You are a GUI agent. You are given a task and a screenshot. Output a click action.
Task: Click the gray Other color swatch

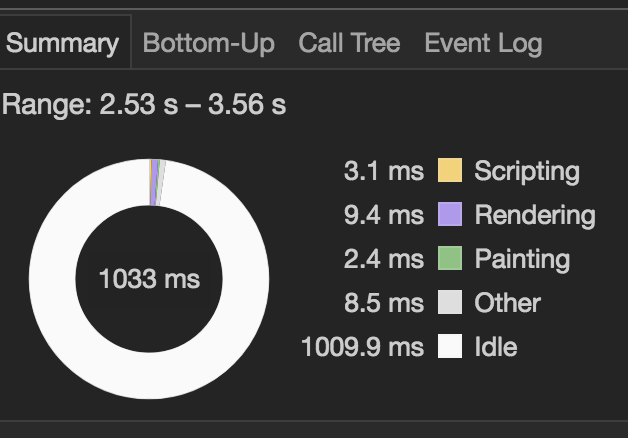point(450,302)
